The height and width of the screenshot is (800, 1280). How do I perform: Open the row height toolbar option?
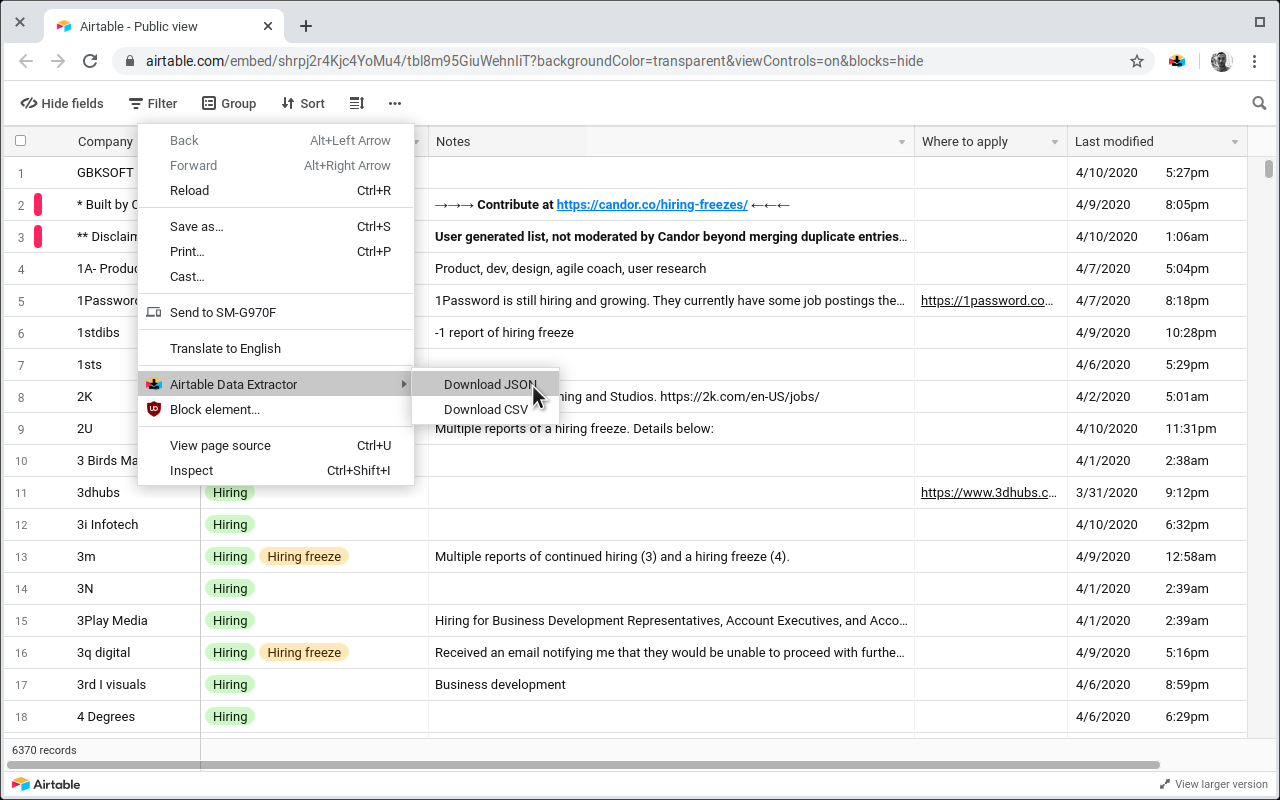coord(357,103)
